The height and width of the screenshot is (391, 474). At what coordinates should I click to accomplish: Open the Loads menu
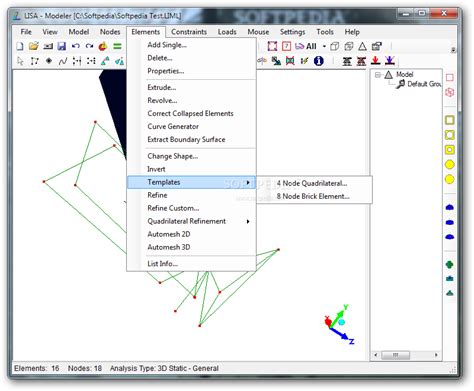(x=227, y=32)
